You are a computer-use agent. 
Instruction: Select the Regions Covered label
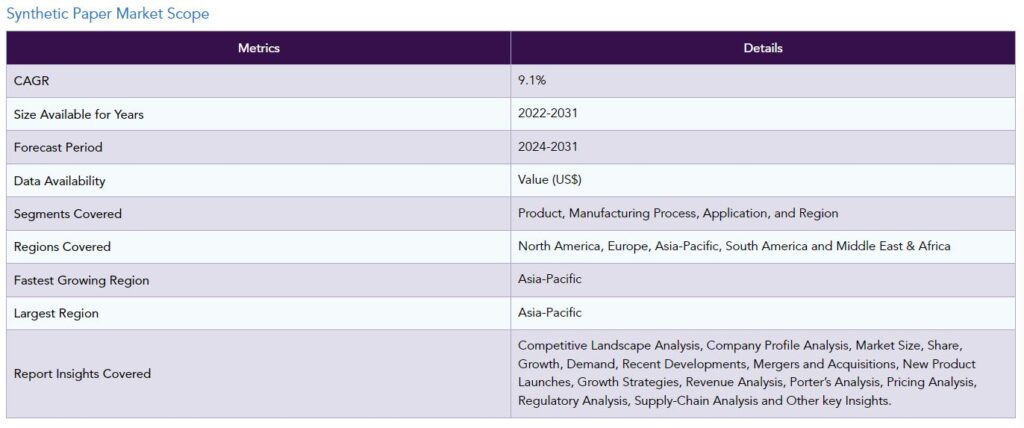click(x=62, y=247)
